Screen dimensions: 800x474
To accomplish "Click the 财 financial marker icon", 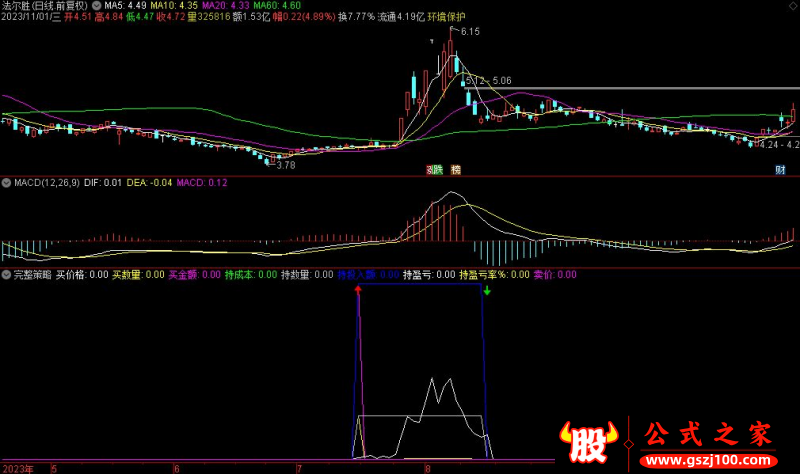I will pos(780,170).
